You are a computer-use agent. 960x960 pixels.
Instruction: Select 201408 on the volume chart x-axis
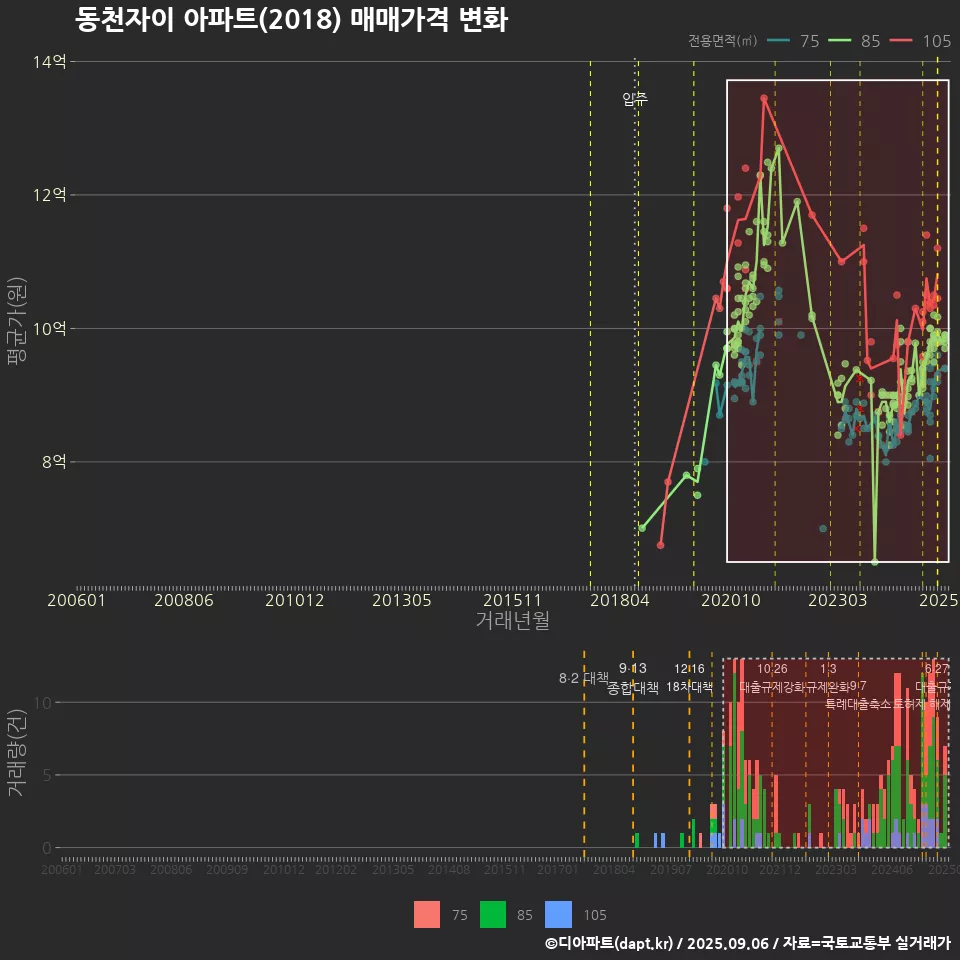pyautogui.click(x=448, y=869)
